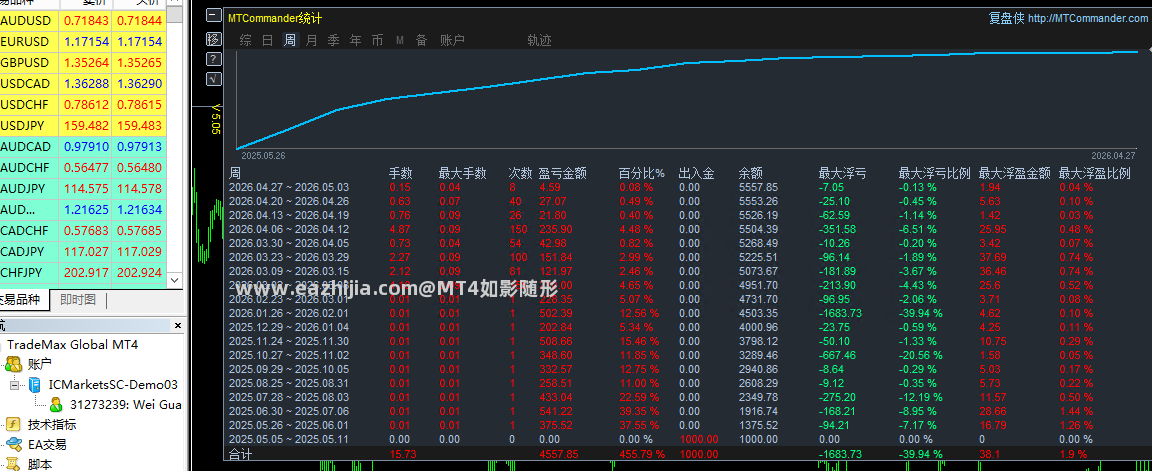The height and width of the screenshot is (471, 1152).
Task: Click the 复盘侠 link text
Action: 1007,18
